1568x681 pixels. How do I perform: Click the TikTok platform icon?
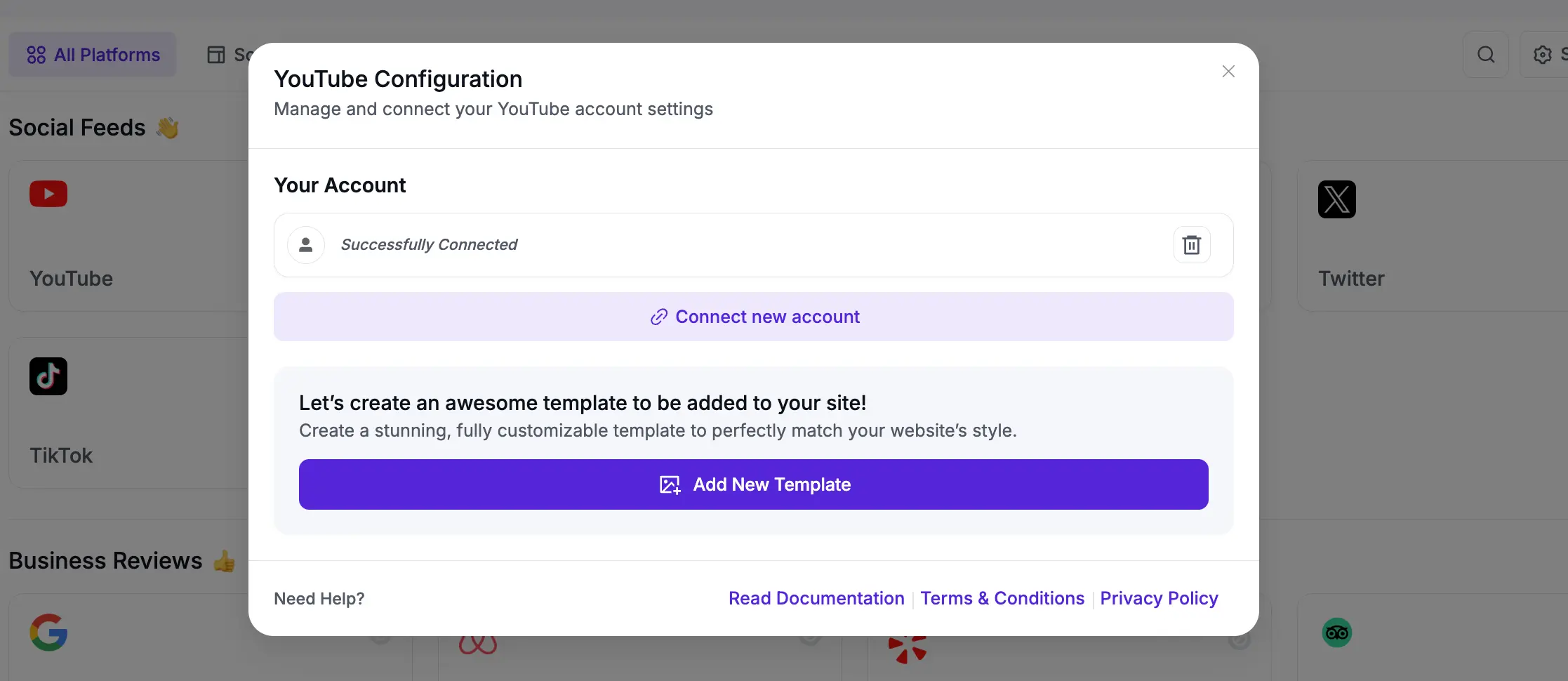click(48, 376)
